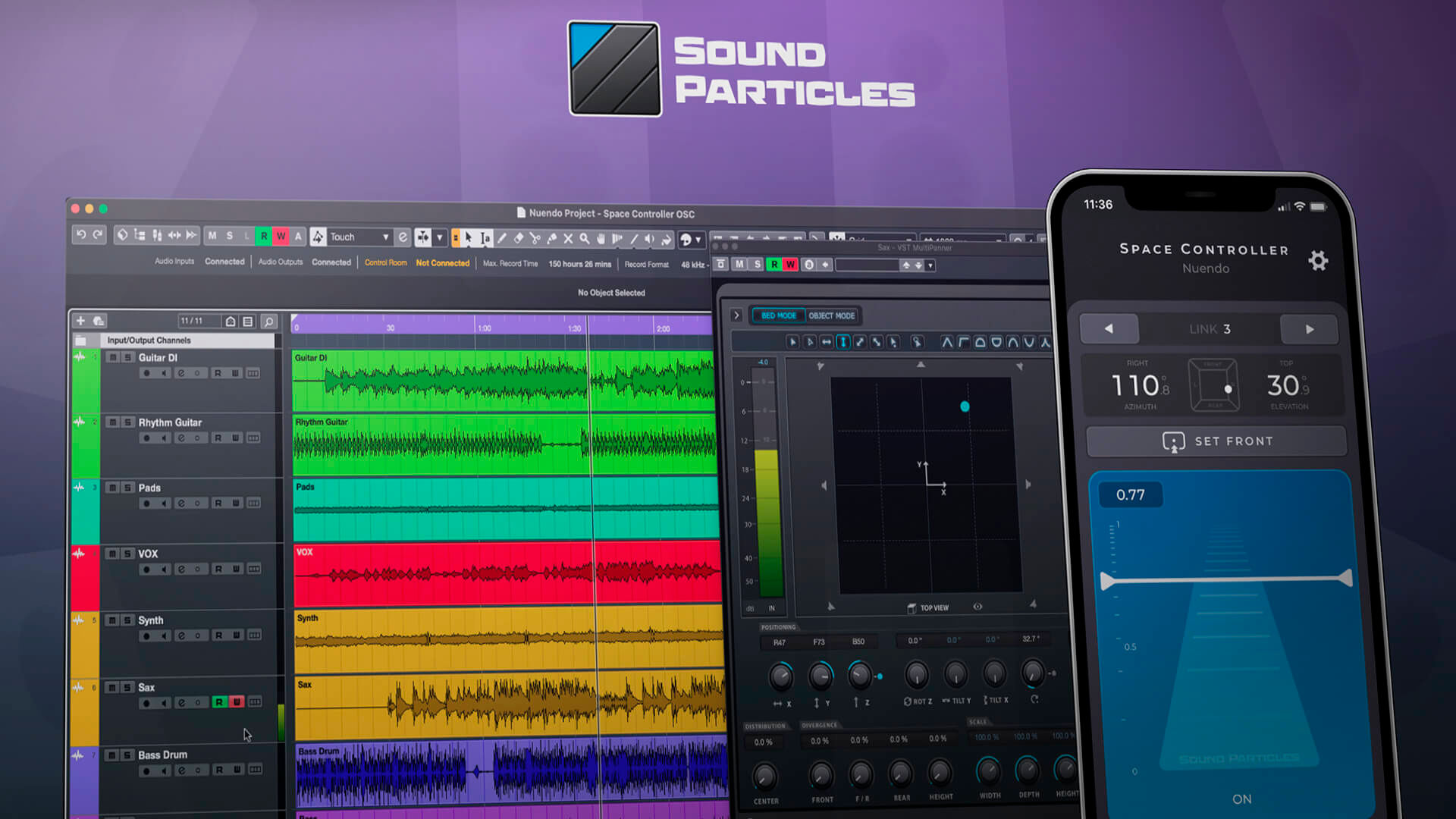The height and width of the screenshot is (819, 1456).
Task: Adjust the 0.77 slider in the phone app
Action: click(x=1225, y=579)
